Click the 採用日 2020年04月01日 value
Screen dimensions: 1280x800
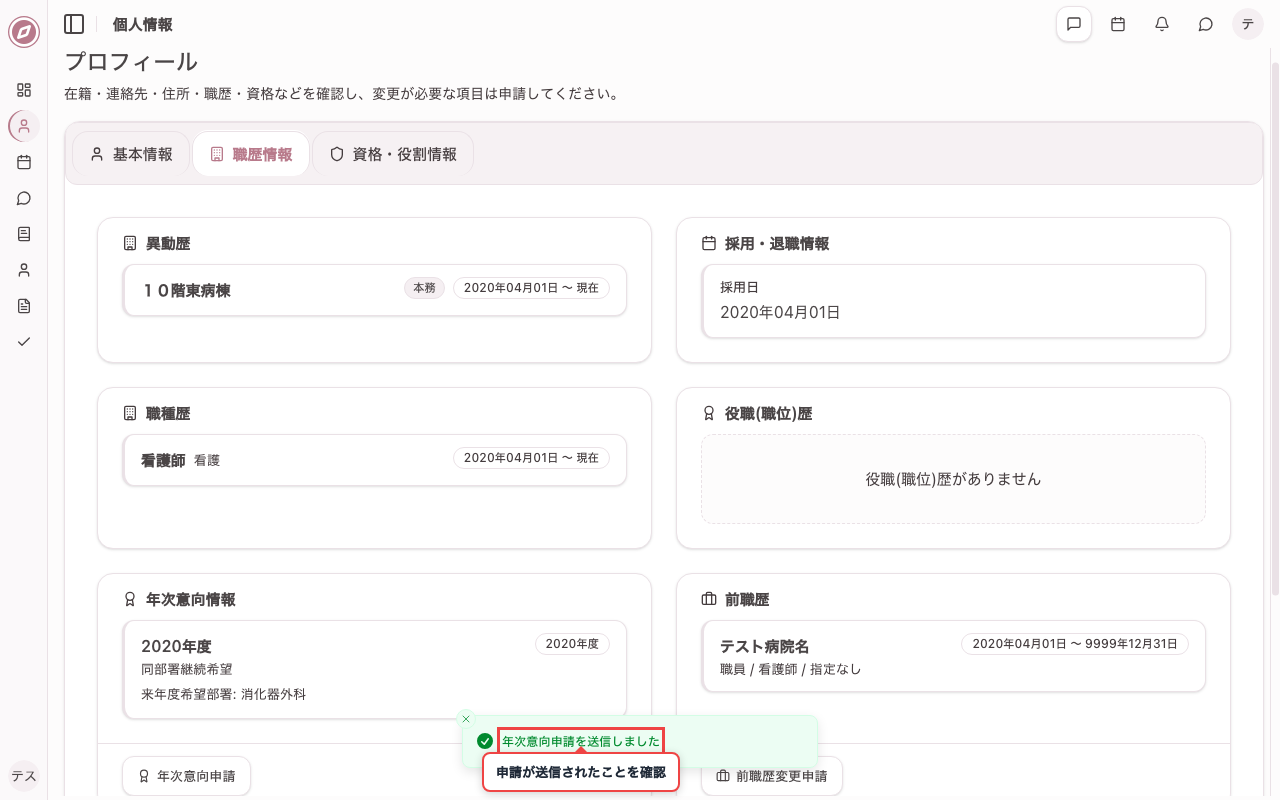click(x=780, y=313)
